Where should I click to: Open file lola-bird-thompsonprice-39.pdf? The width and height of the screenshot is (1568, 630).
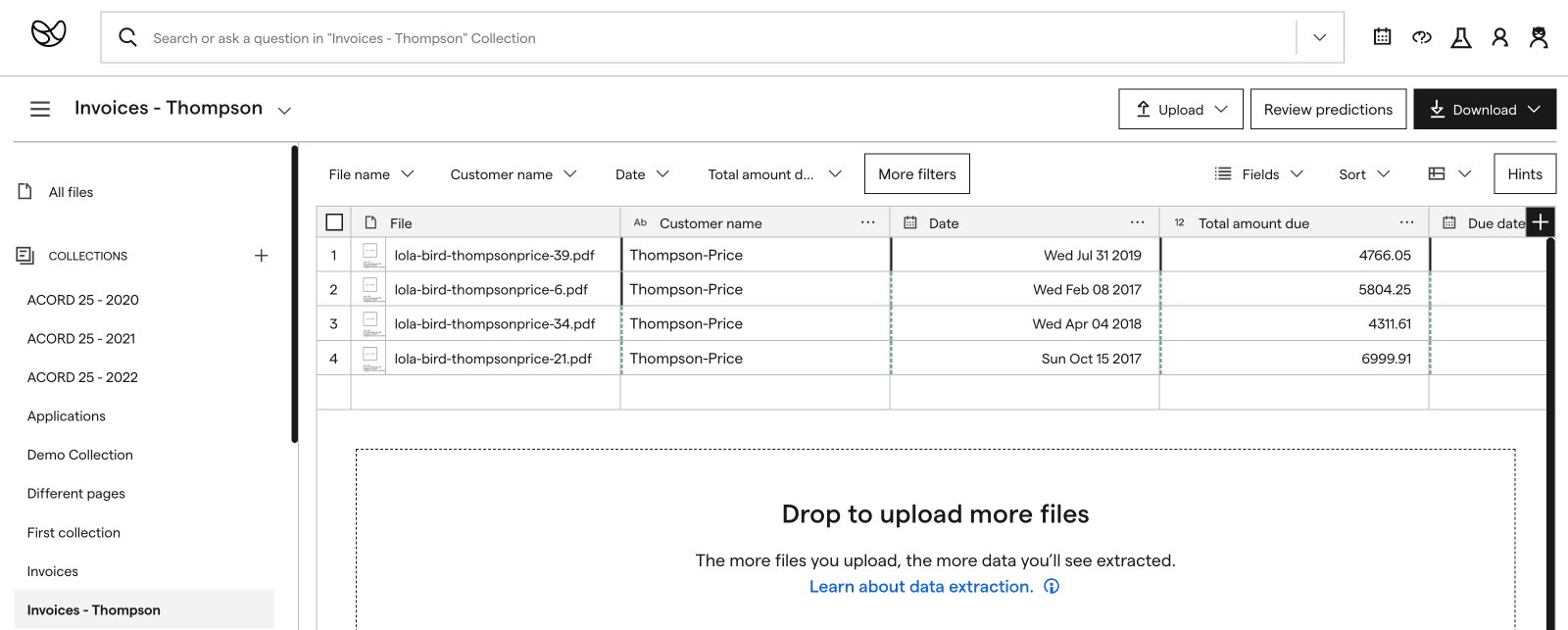(494, 255)
